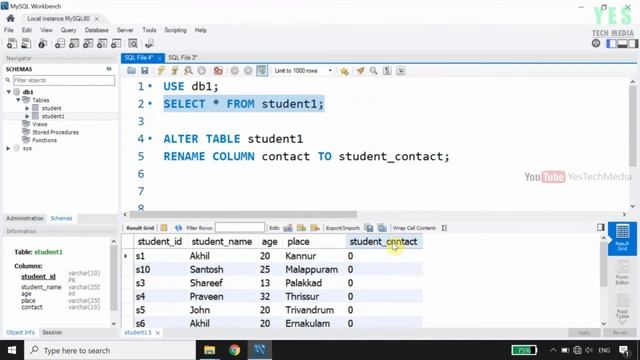Import records from external file icon
The image size is (640, 360).
[382, 228]
